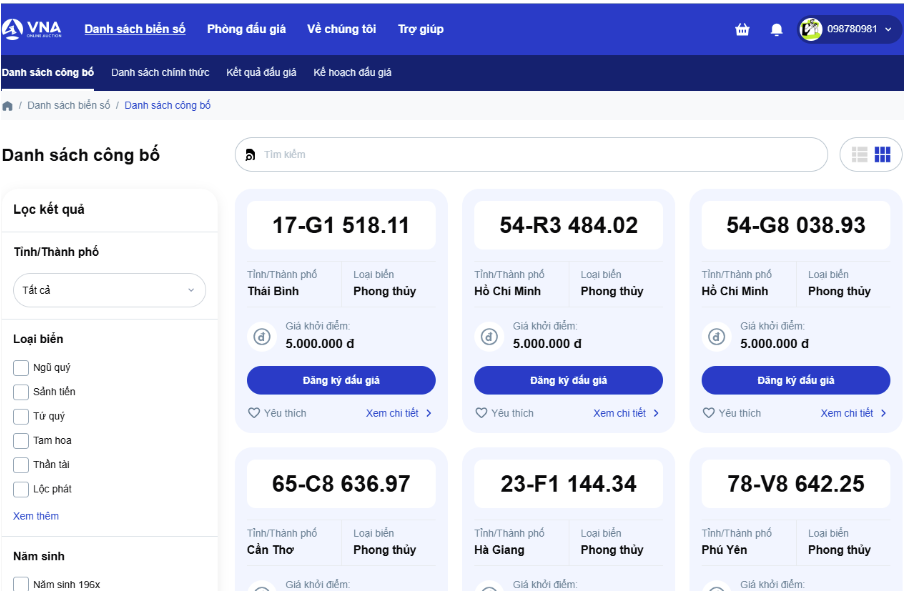908x603 pixels.
Task: Click the province value Cần Thơ
Action: click(270, 550)
